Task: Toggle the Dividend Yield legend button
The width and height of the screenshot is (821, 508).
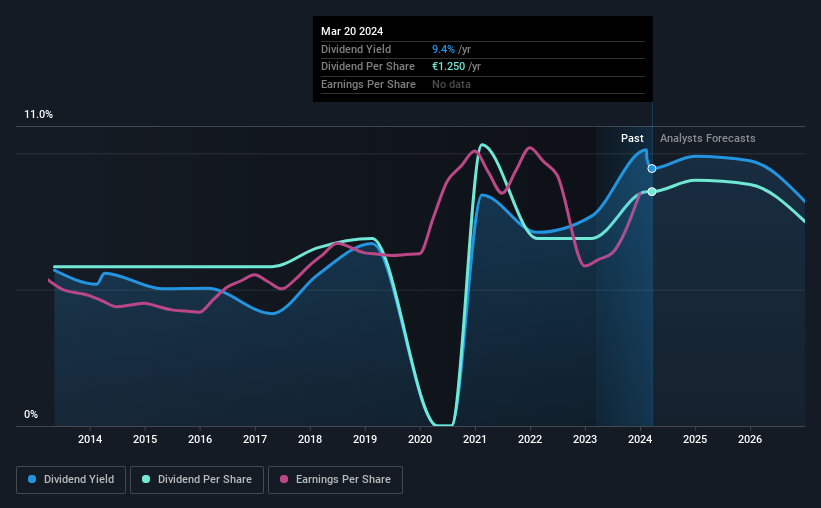Action: pyautogui.click(x=71, y=480)
